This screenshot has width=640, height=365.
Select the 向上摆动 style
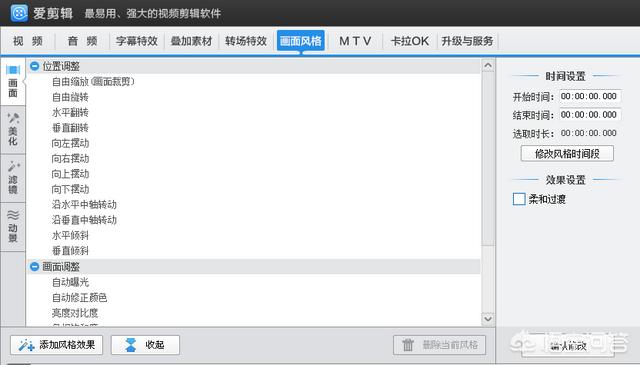pyautogui.click(x=70, y=174)
